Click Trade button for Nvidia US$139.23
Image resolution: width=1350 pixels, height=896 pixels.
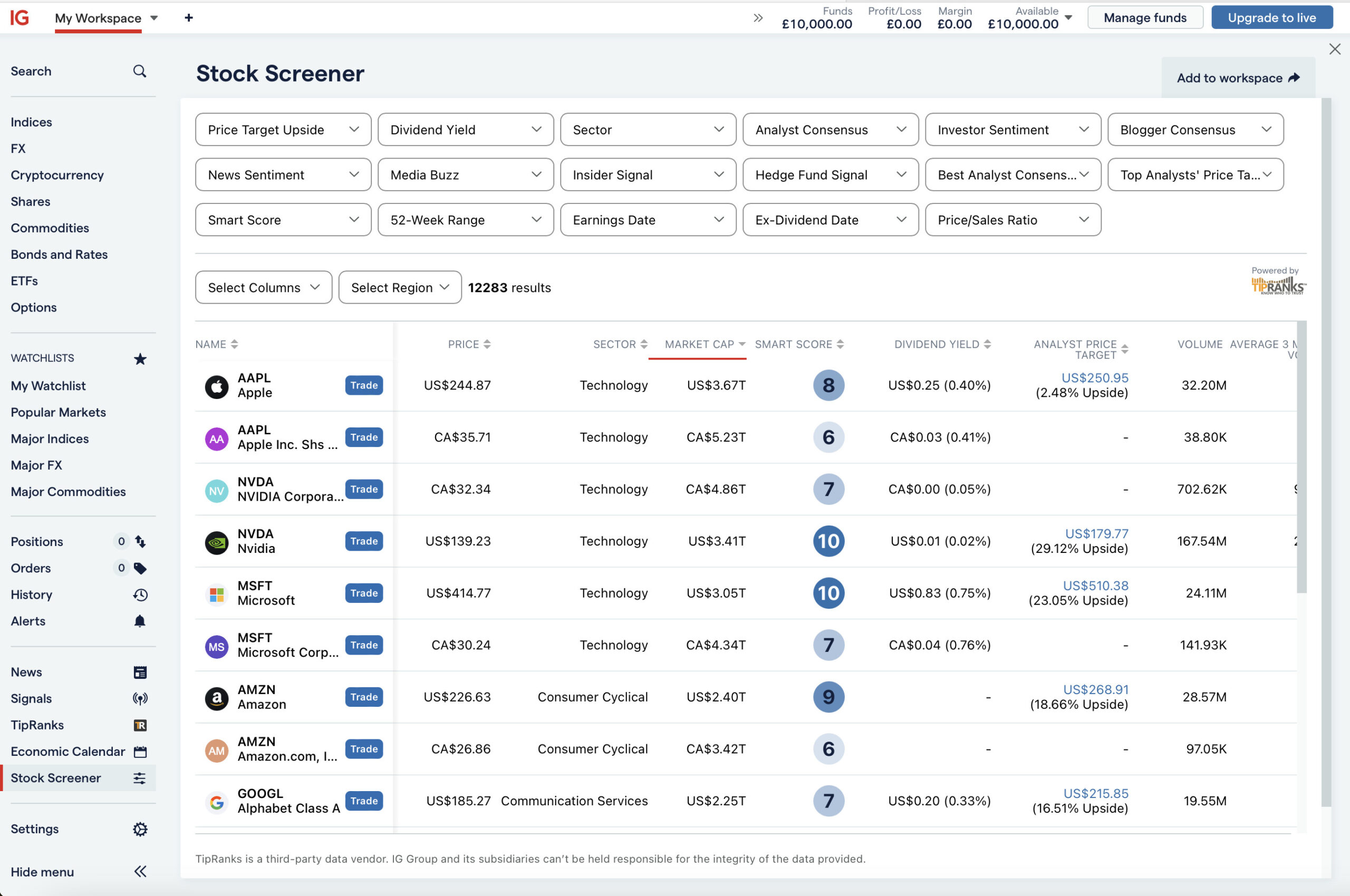click(x=364, y=541)
